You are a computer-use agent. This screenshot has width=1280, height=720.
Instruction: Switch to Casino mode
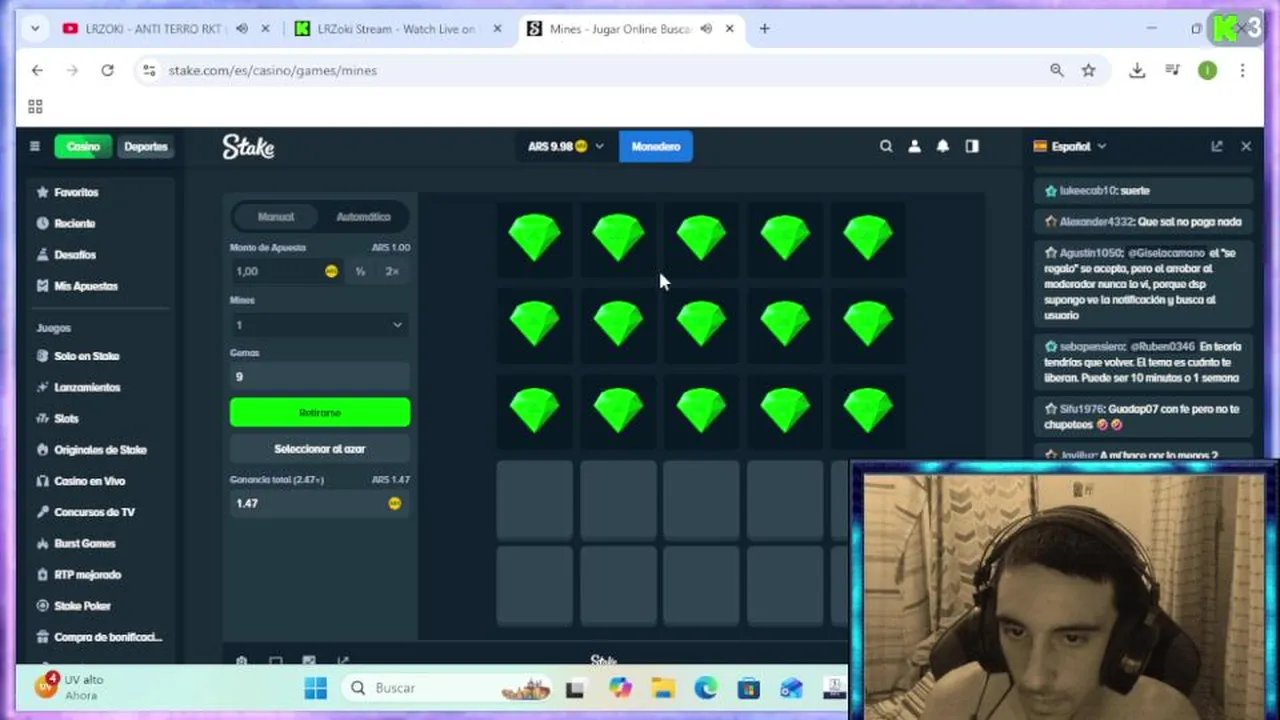pyautogui.click(x=83, y=146)
